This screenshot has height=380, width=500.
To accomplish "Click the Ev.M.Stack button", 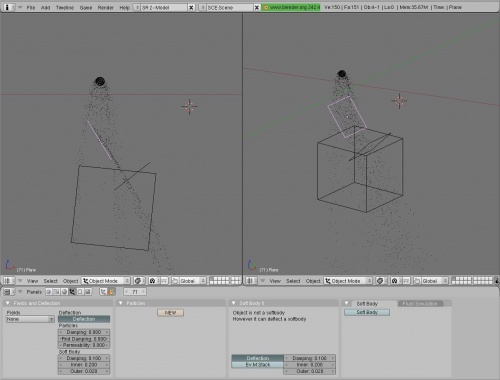I will point(258,365).
